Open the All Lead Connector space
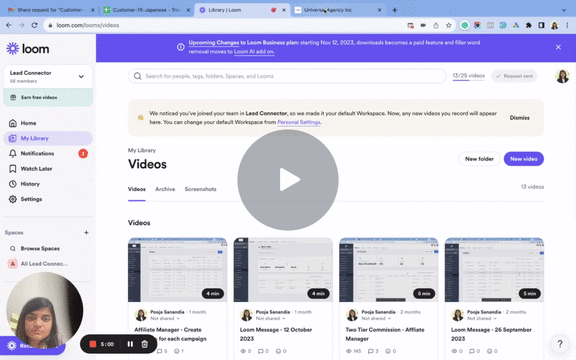The image size is (576, 360). pyautogui.click(x=44, y=264)
